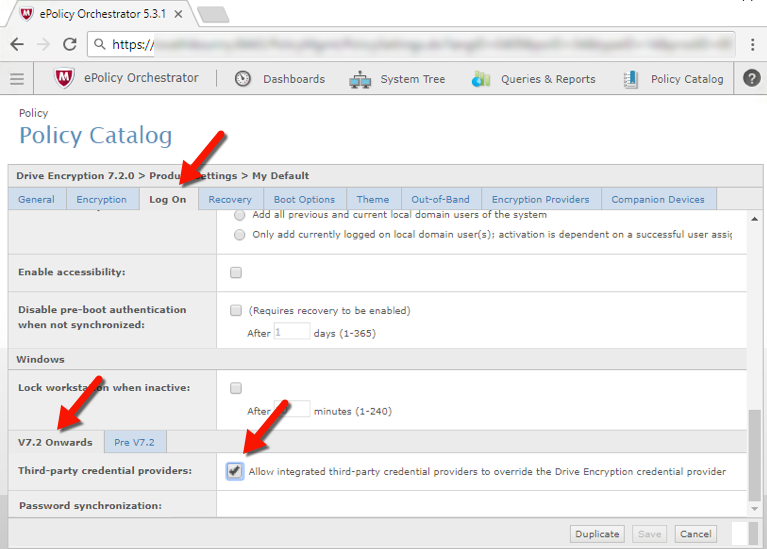This screenshot has width=767, height=549.
Task: Click 'Third-party credential providers:' label
Action: point(105,471)
